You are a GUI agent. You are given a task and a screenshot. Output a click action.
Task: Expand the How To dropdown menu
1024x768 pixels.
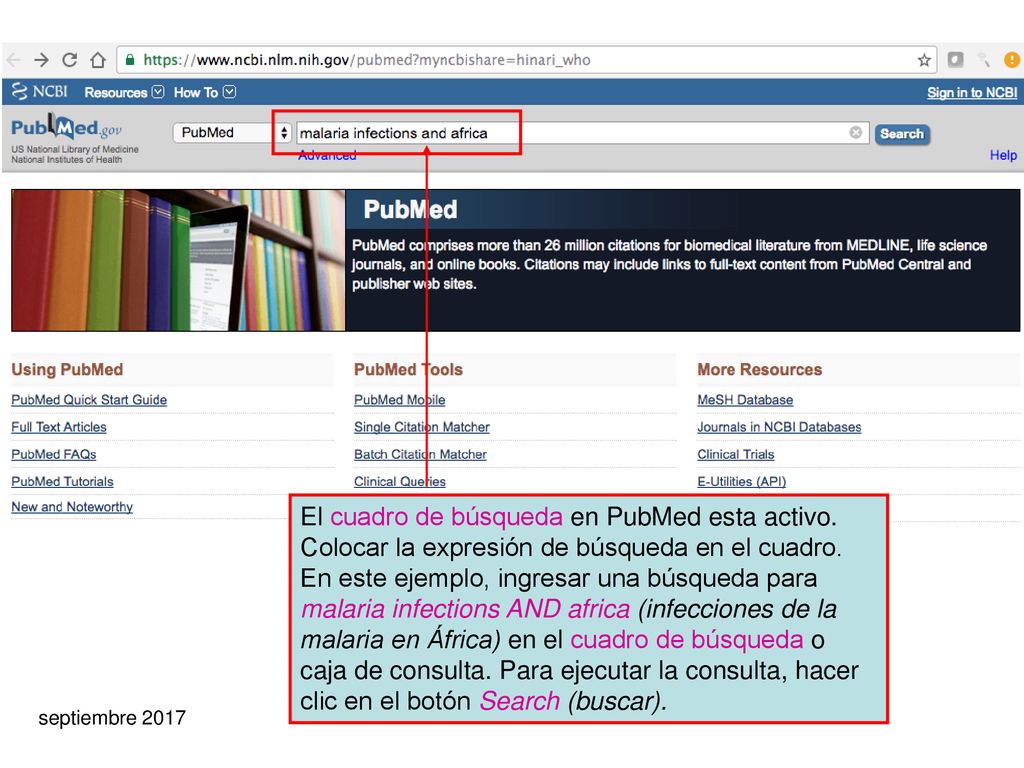(204, 92)
